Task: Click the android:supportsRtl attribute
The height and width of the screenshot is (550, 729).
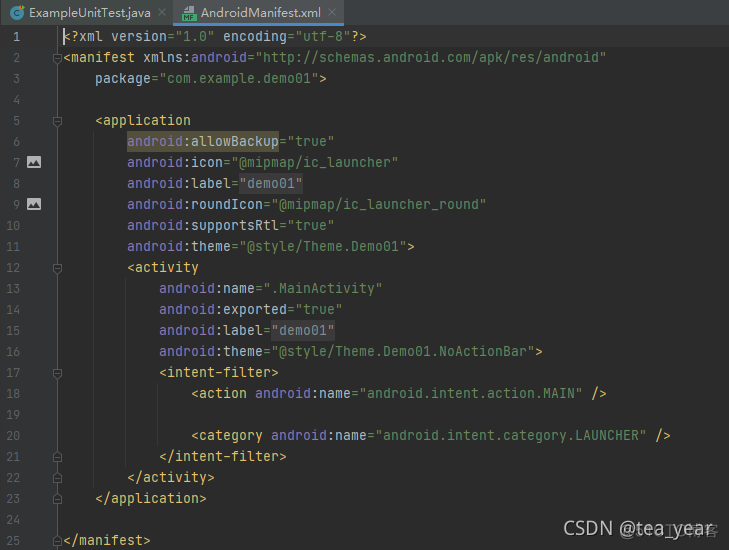Action: pos(203,225)
